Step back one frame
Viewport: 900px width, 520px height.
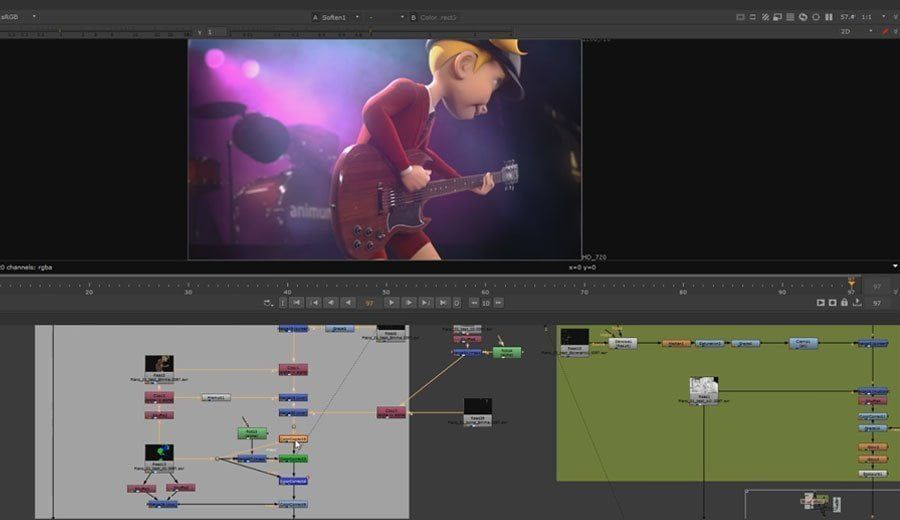(x=331, y=302)
